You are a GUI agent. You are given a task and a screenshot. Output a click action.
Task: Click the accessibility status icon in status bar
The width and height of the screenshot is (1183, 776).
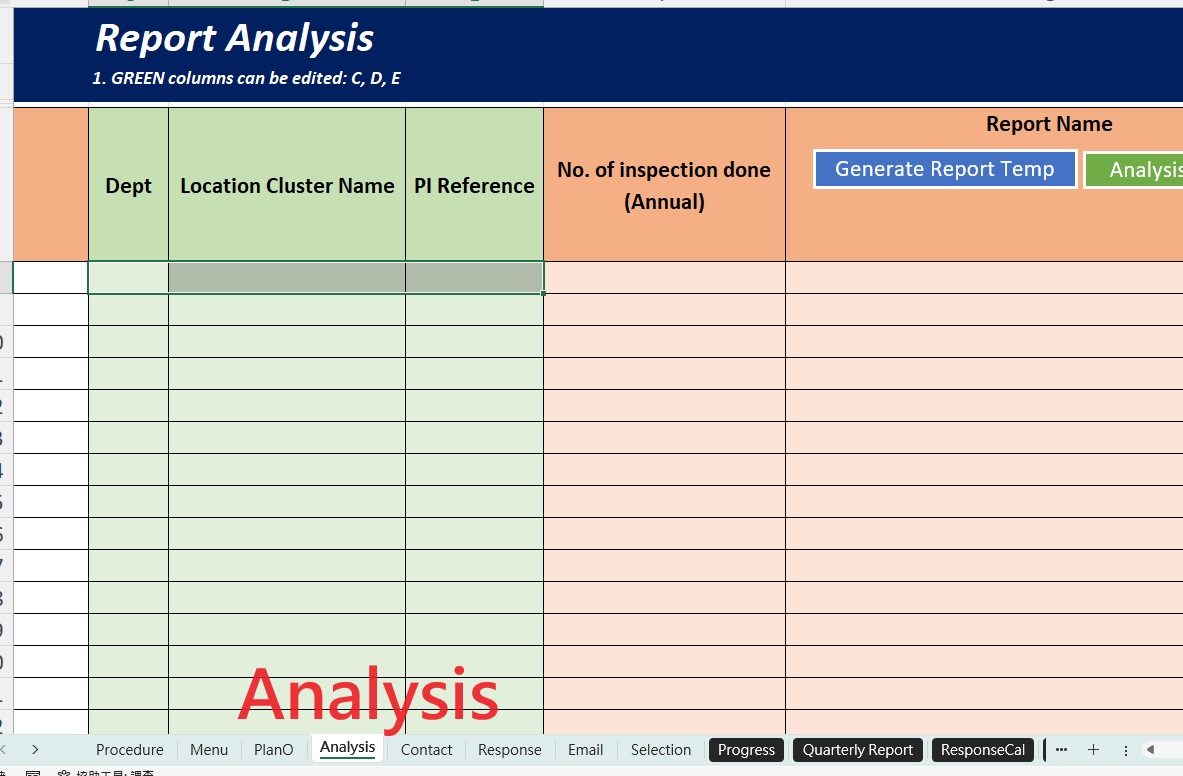click(64, 773)
